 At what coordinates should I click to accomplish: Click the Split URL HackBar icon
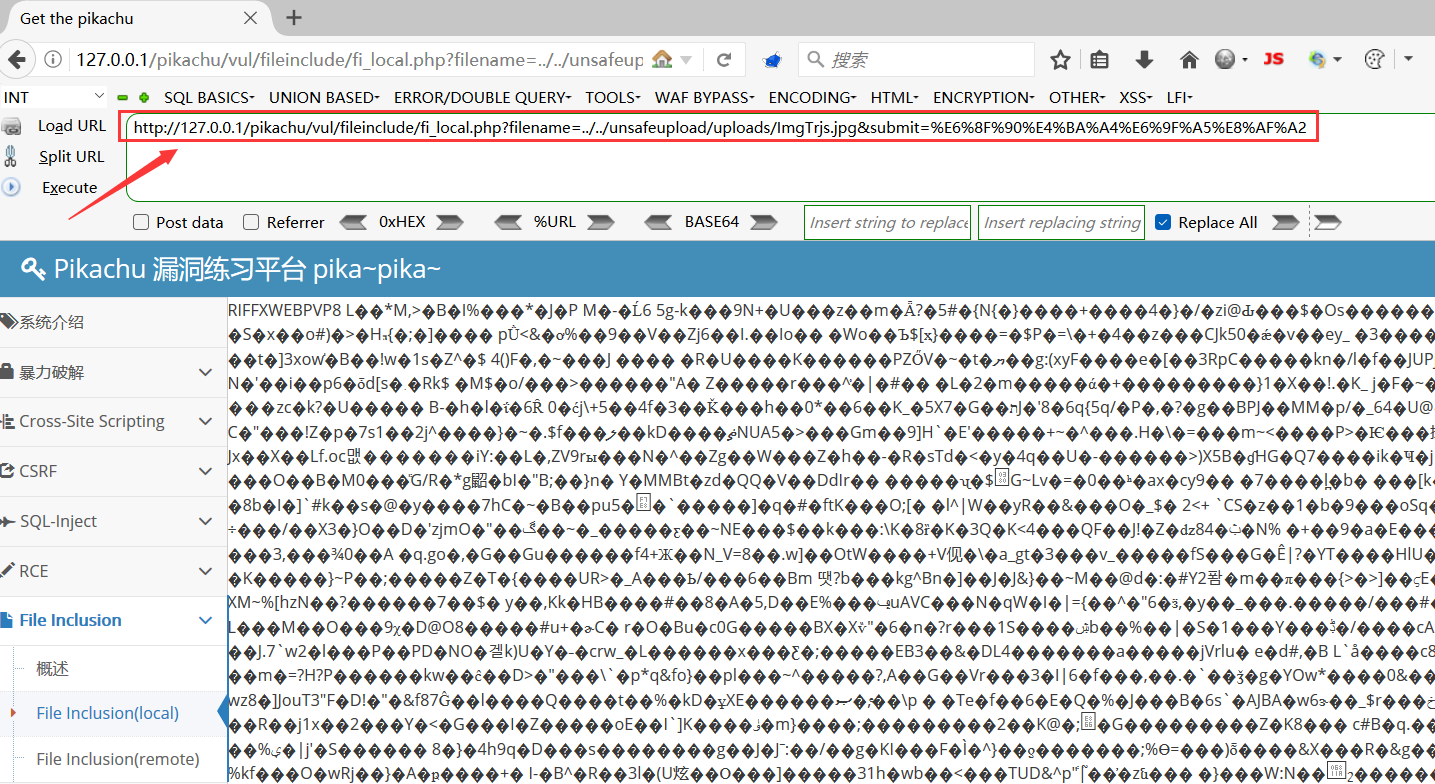coord(11,156)
